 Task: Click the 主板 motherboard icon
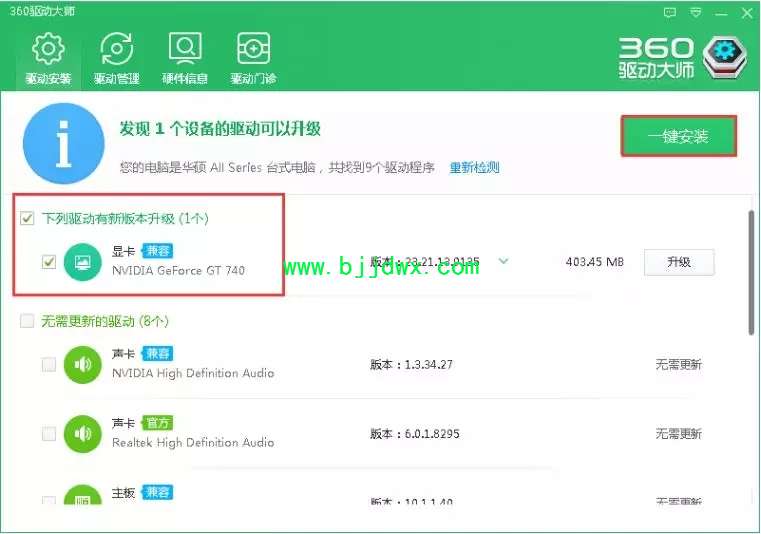[83, 494]
